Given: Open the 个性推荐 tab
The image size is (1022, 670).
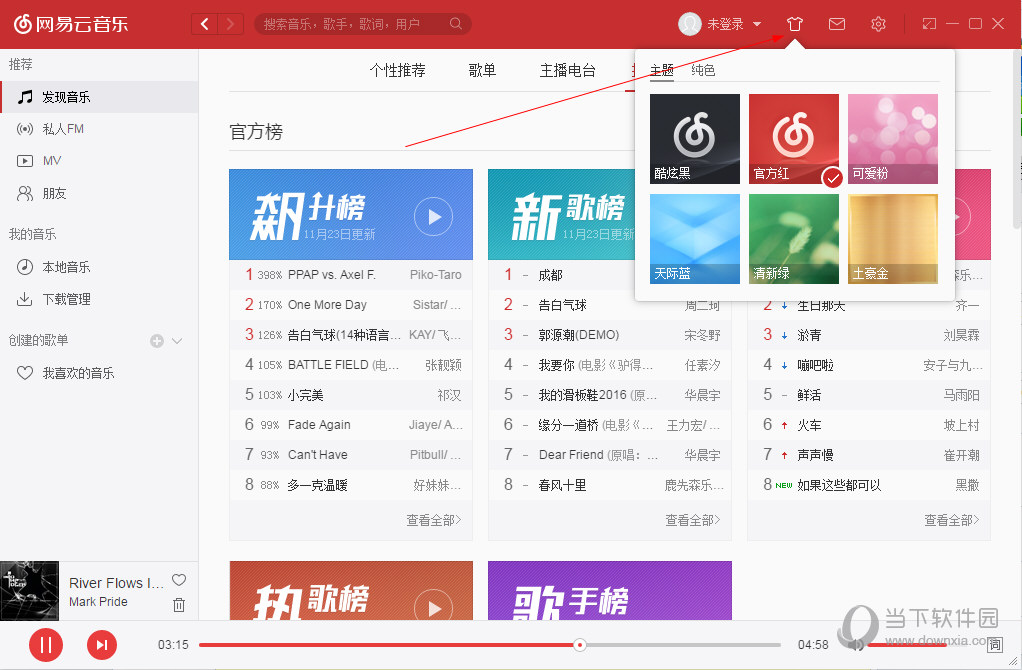Looking at the screenshot, I should pyautogui.click(x=398, y=70).
